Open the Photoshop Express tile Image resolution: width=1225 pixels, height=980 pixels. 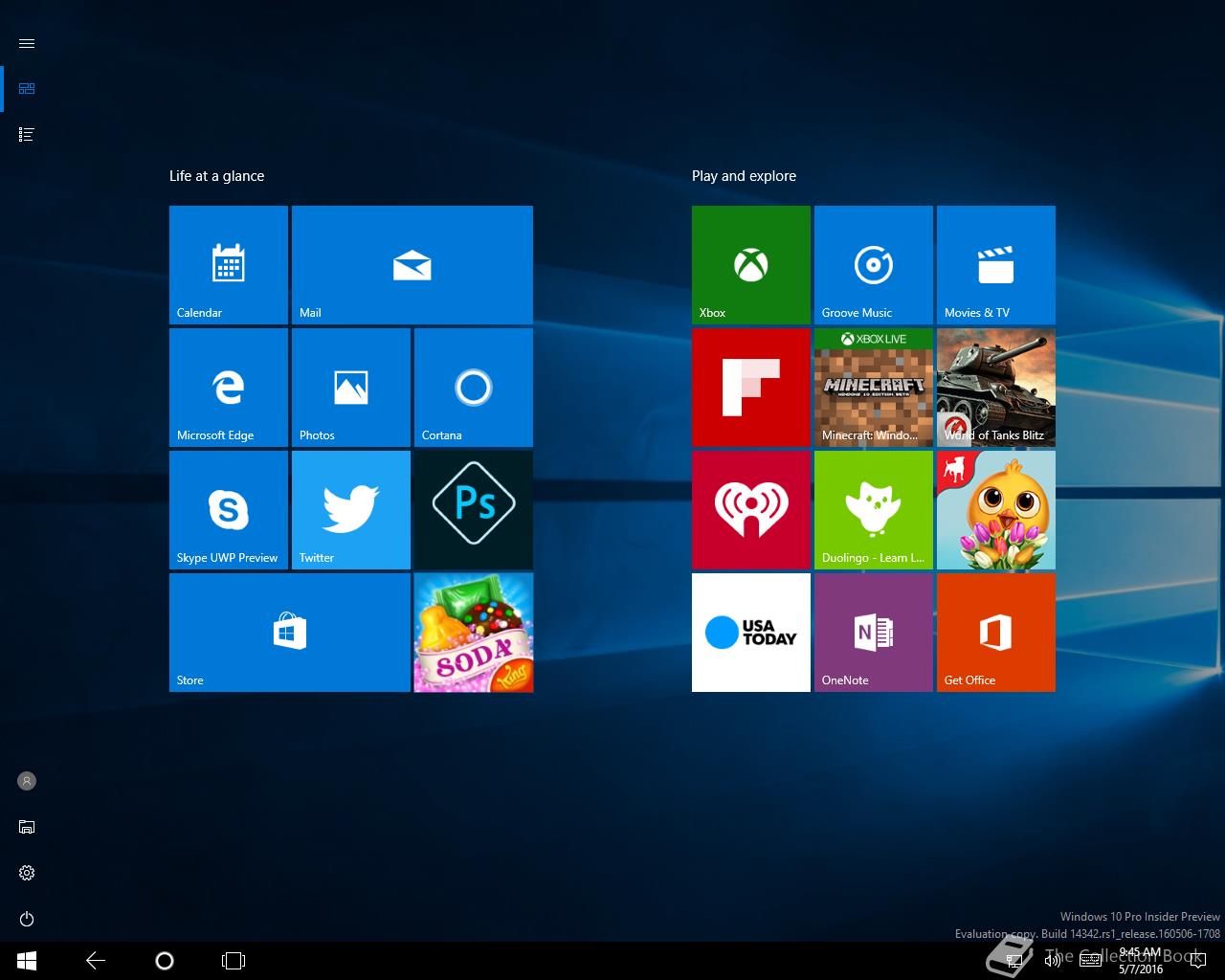473,509
